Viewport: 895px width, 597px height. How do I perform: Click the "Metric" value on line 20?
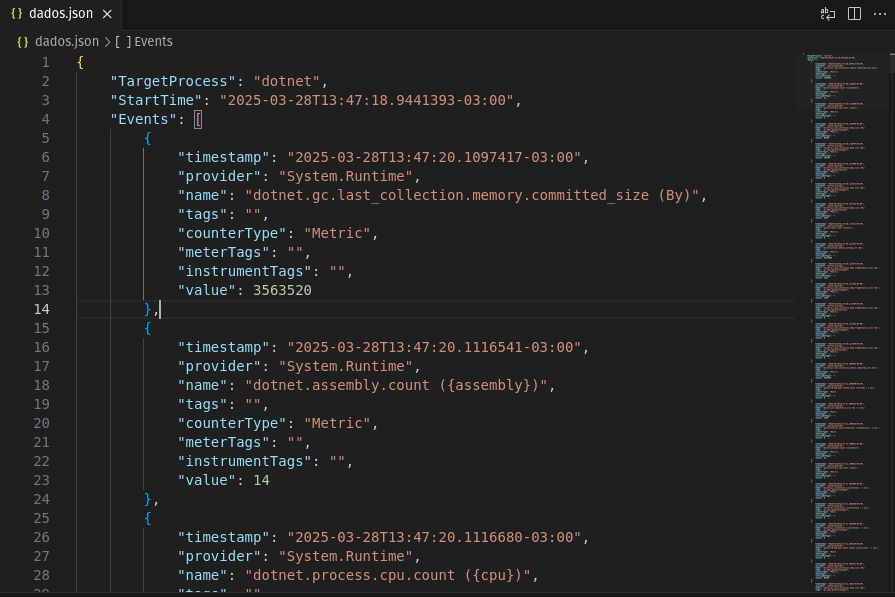coord(337,423)
